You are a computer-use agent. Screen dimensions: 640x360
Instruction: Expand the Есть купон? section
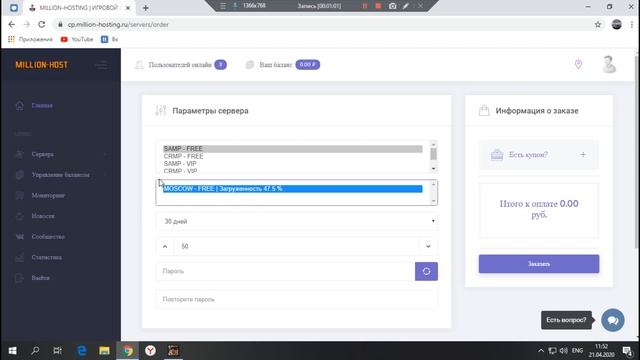539,155
